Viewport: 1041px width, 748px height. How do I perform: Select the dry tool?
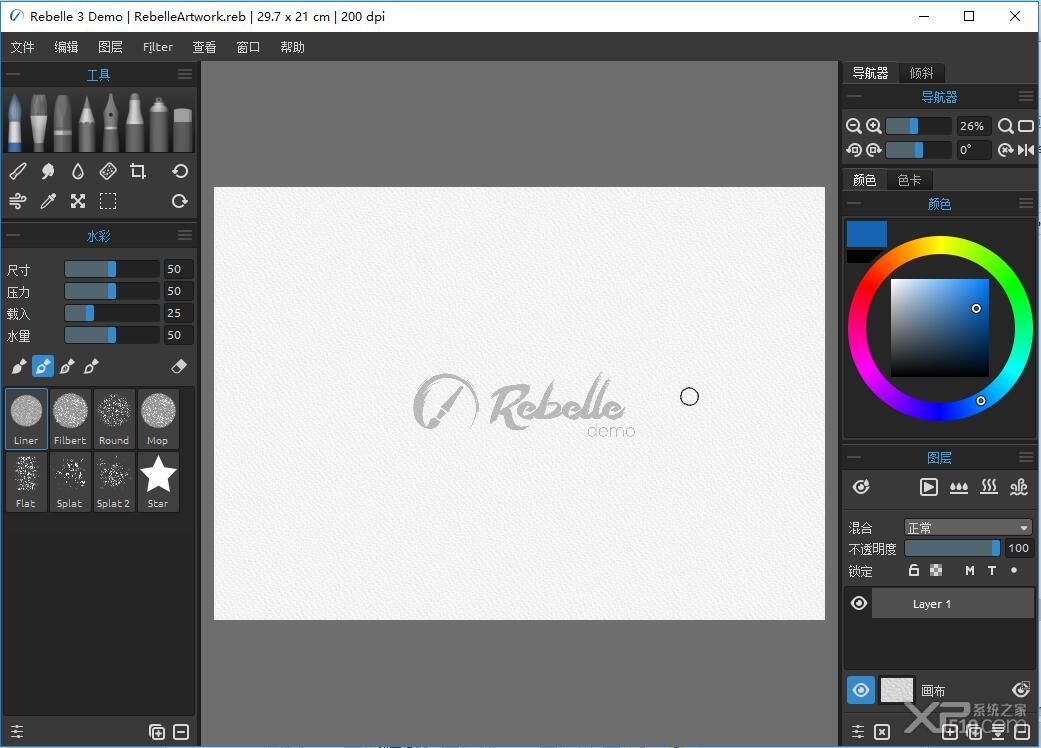108,171
